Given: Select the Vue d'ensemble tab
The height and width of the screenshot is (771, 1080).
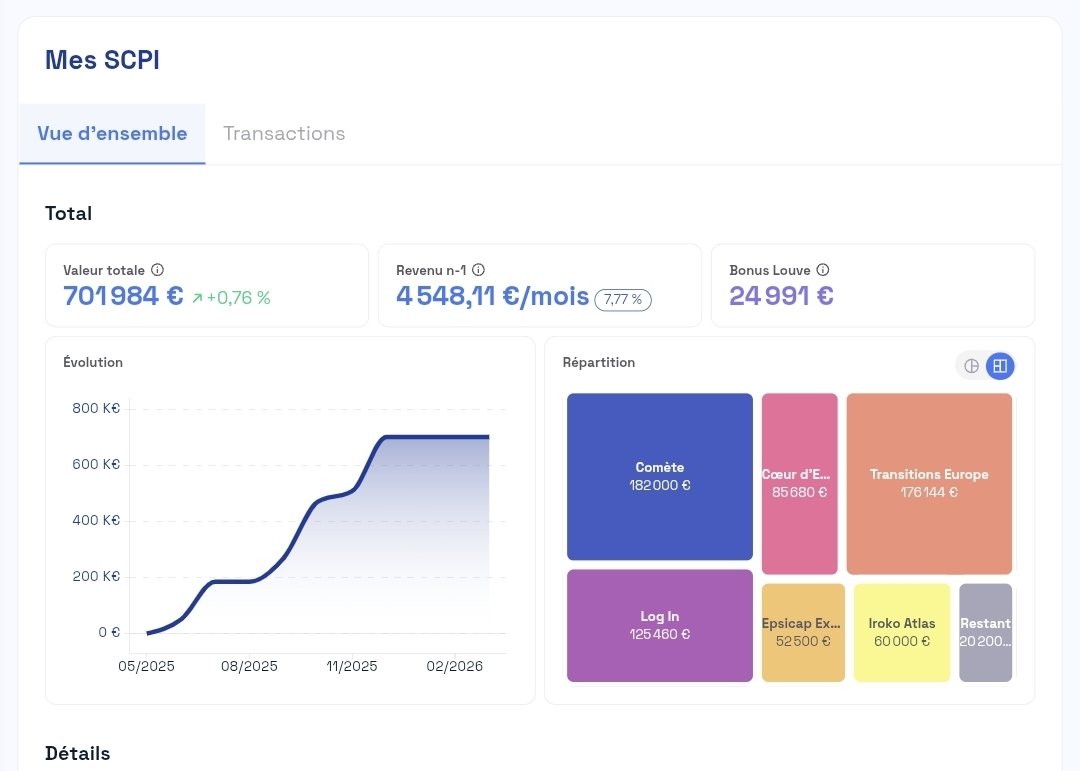Looking at the screenshot, I should click(x=112, y=132).
